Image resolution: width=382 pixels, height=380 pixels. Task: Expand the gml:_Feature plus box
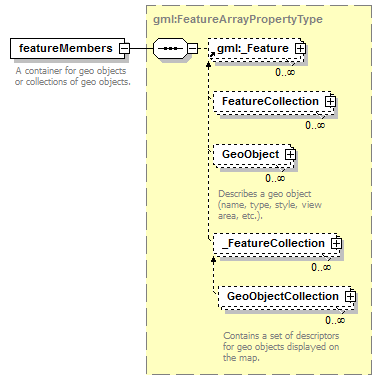pyautogui.click(x=300, y=48)
